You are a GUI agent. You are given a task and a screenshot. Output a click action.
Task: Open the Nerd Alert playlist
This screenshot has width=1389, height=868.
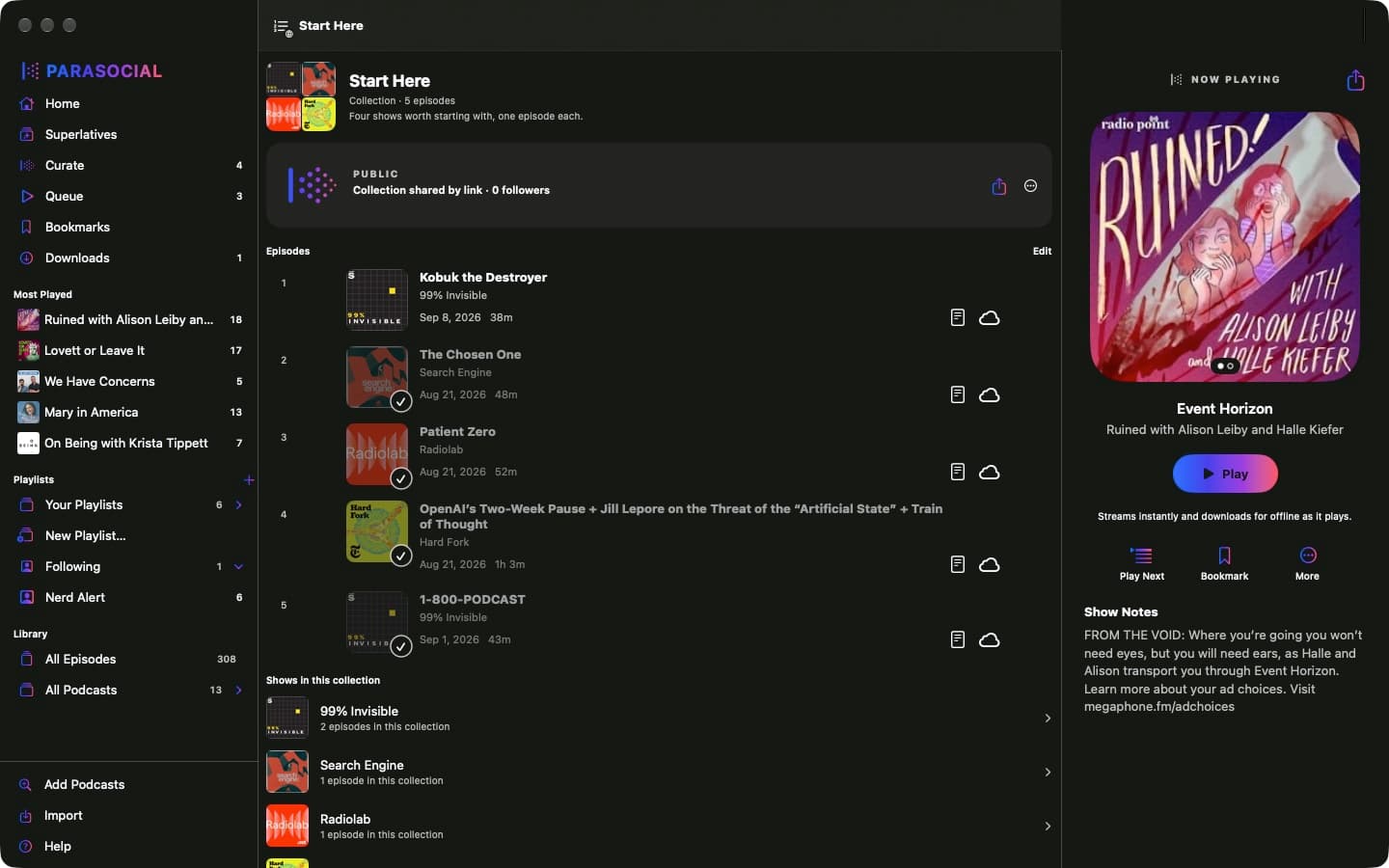[129, 597]
